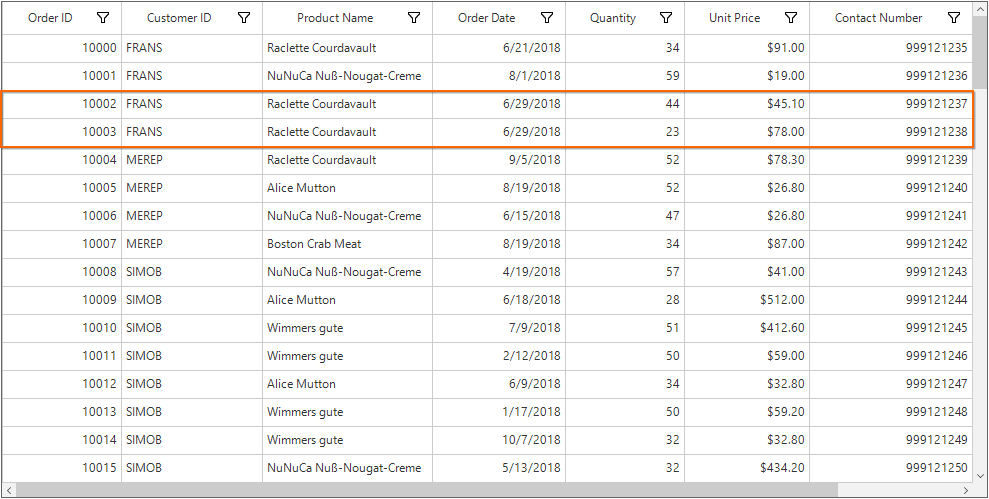Viewport: 989px width, 499px height.
Task: Select the 10/7/2018 order date cell
Action: pyautogui.click(x=499, y=440)
